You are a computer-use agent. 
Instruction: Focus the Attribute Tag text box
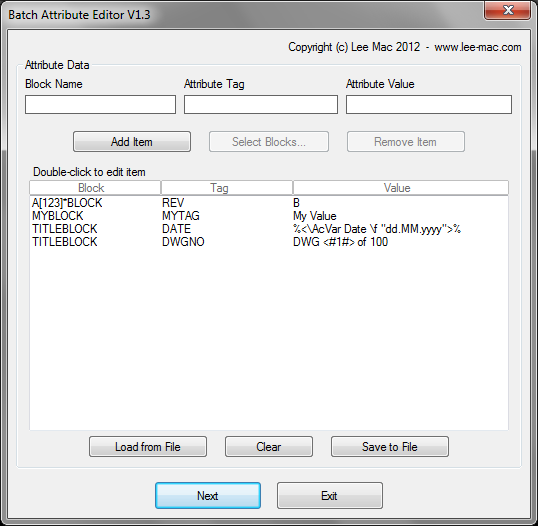point(261,105)
